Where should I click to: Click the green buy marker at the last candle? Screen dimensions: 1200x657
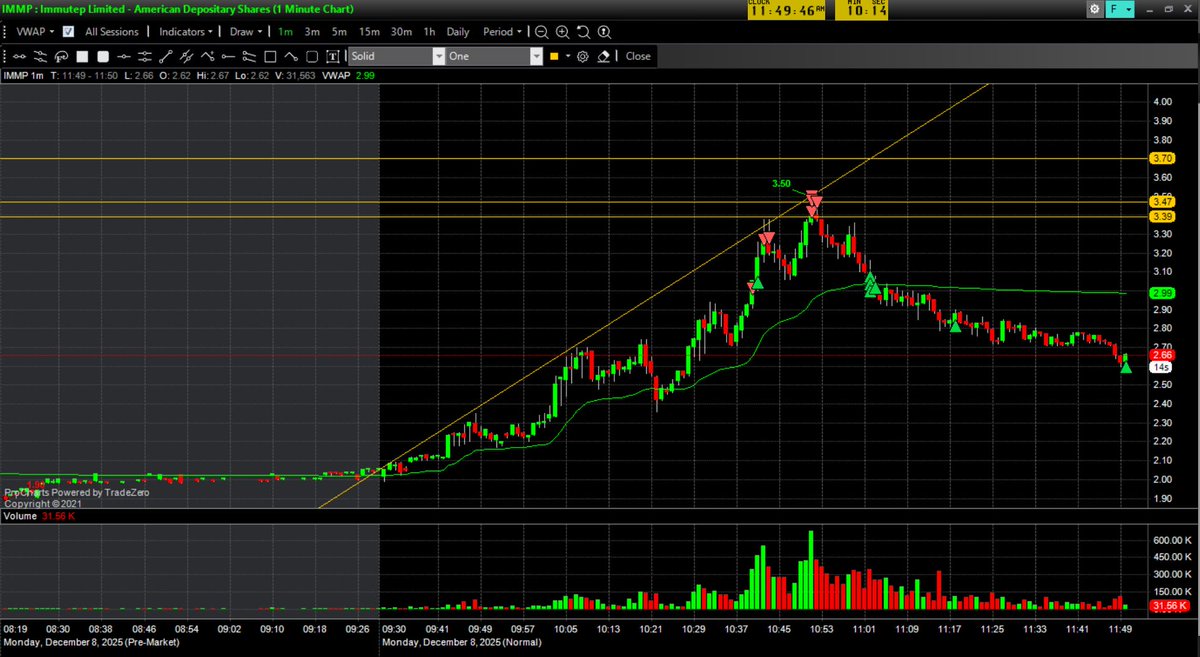click(x=1126, y=368)
